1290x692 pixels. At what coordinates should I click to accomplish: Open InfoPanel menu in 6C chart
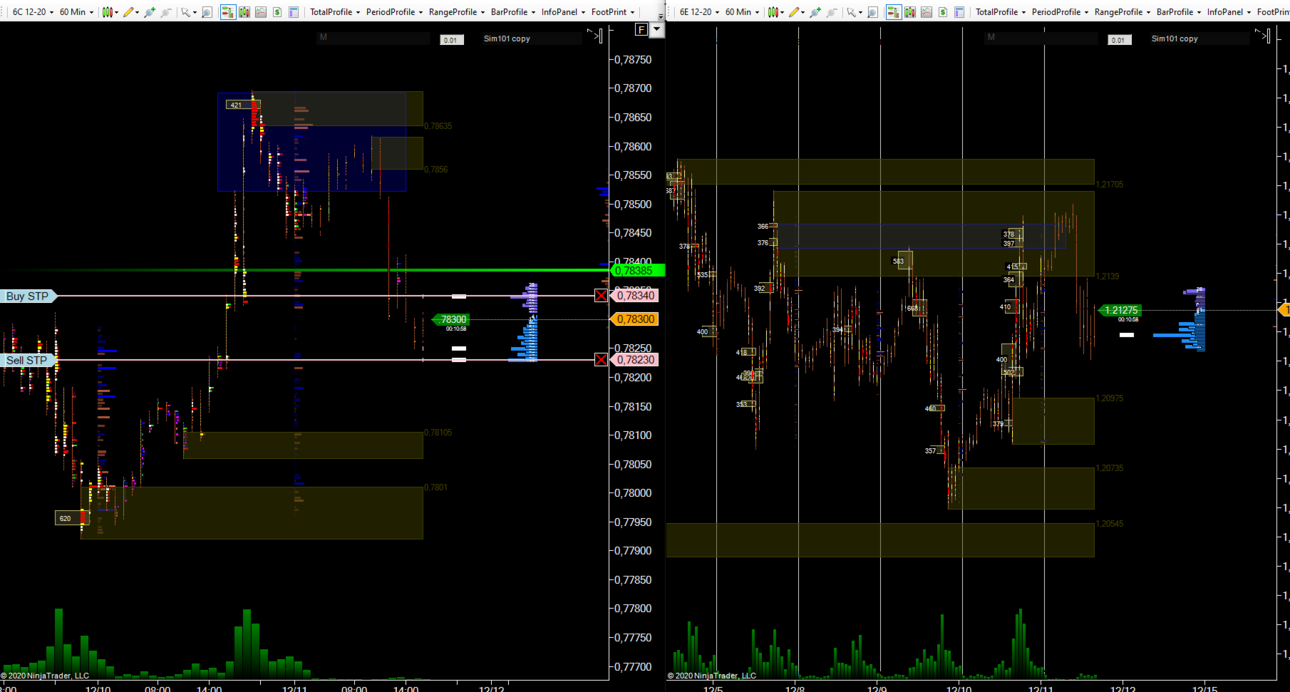coord(563,12)
